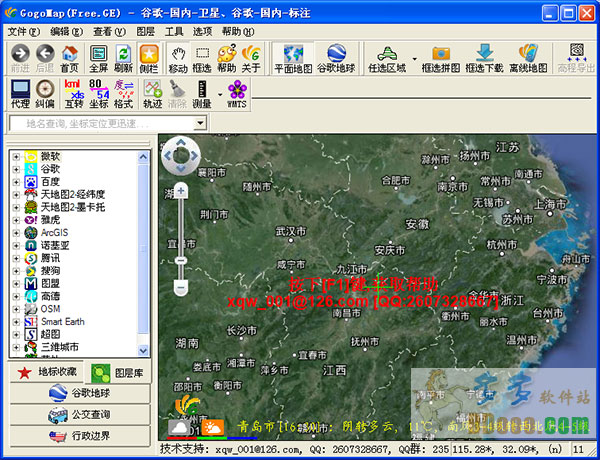Go back with the 后退 arrow icon
The image size is (600, 460).
point(45,58)
